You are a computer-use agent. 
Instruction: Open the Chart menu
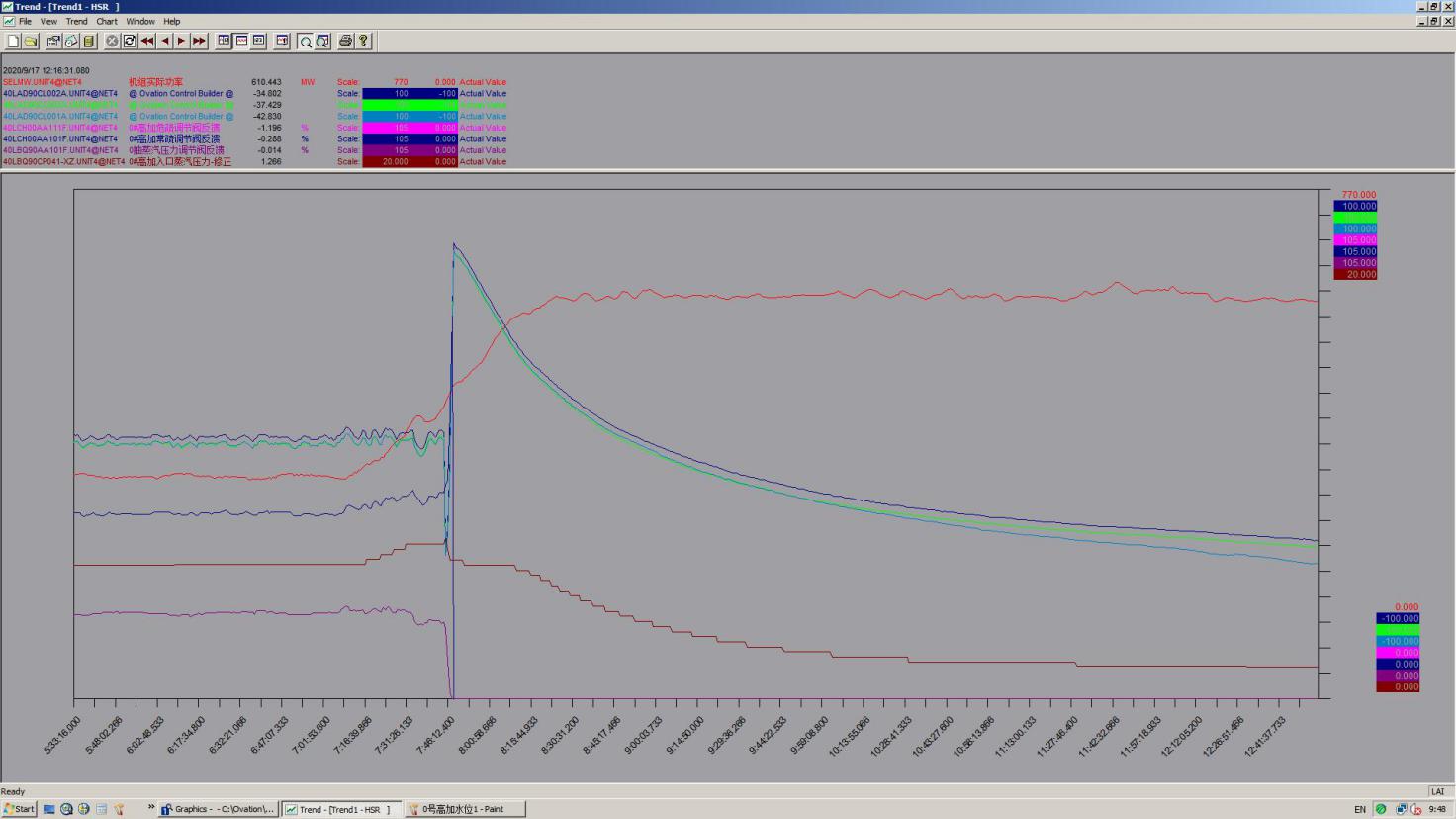107,21
